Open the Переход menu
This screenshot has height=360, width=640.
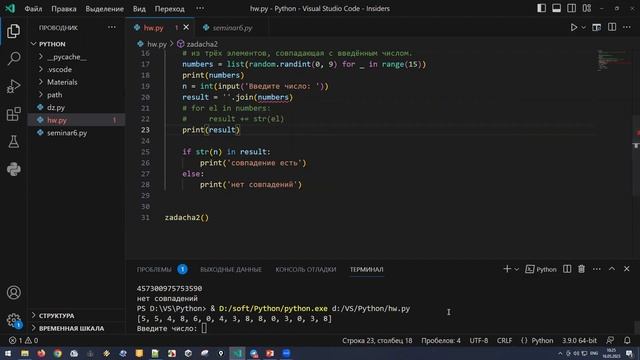tap(169, 9)
